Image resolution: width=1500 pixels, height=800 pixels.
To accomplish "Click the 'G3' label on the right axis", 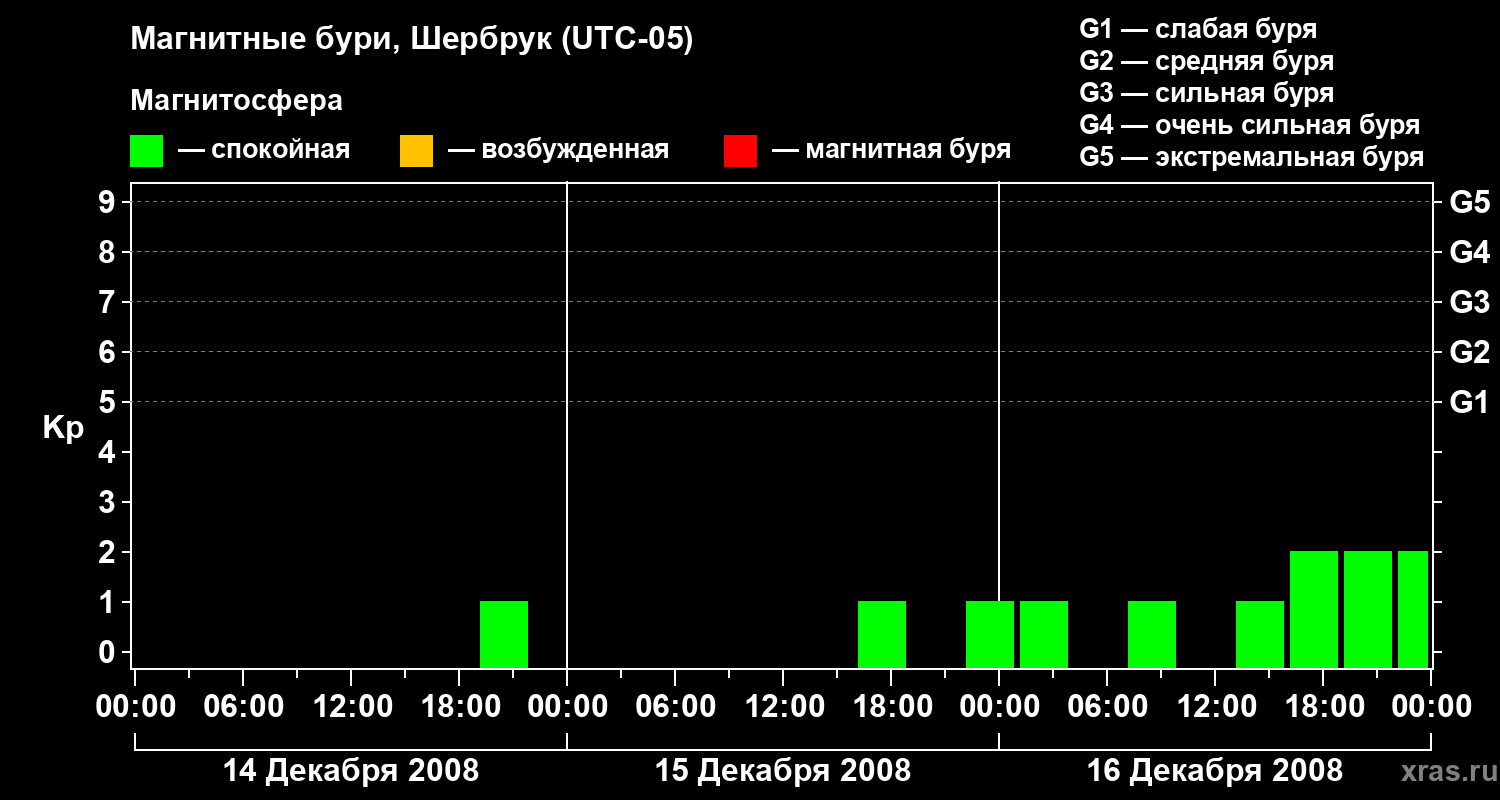I will (x=1470, y=302).
